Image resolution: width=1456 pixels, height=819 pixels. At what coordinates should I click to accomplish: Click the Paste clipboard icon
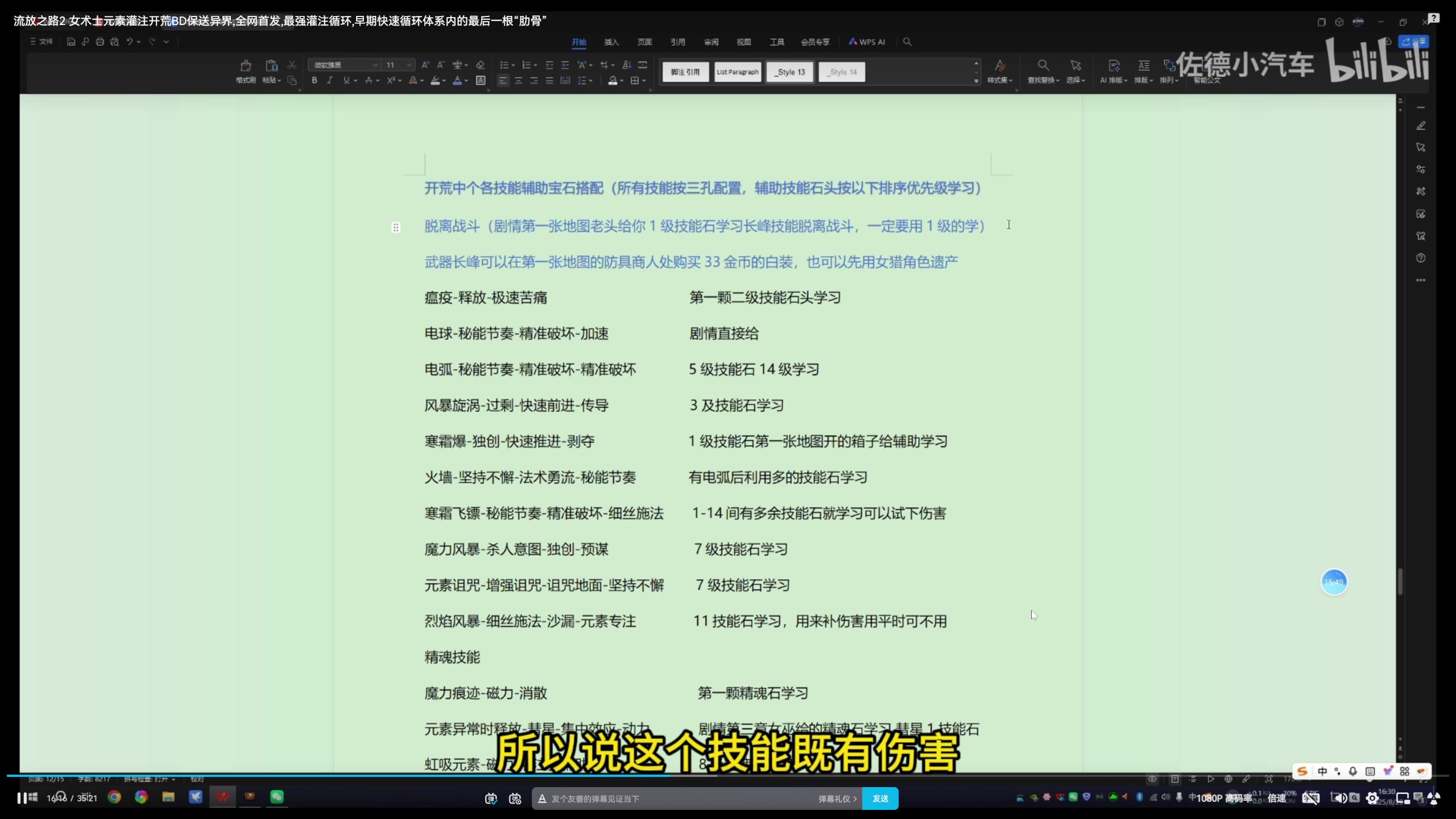point(271,65)
